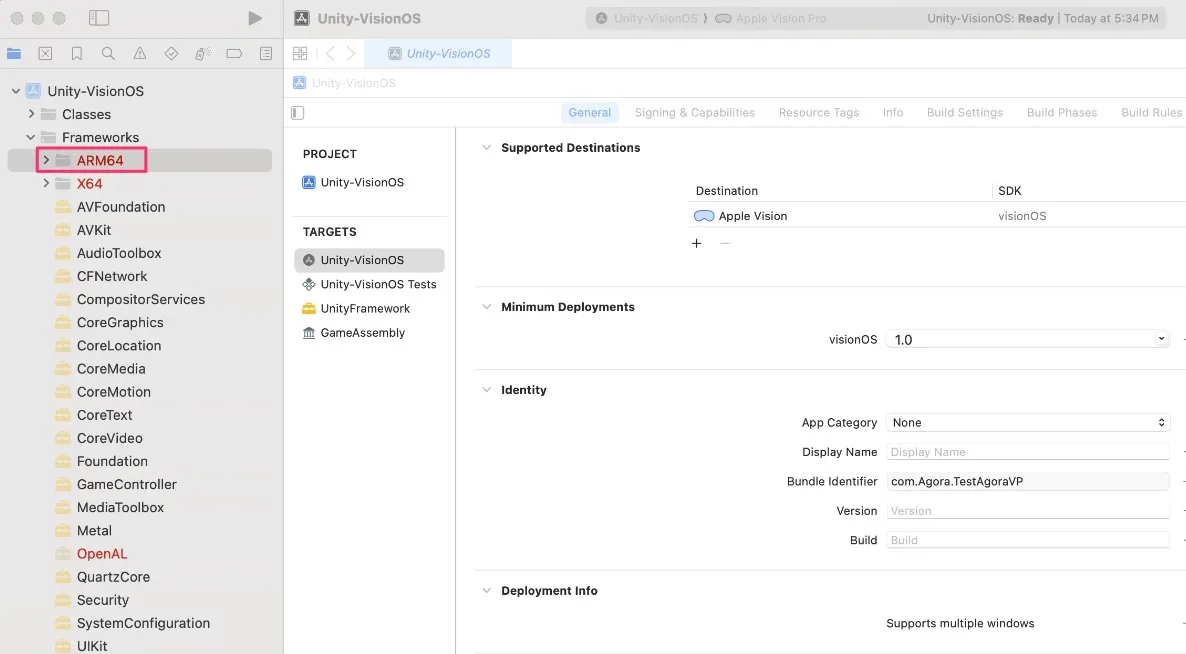Expand the ARM64 folder

[46, 160]
